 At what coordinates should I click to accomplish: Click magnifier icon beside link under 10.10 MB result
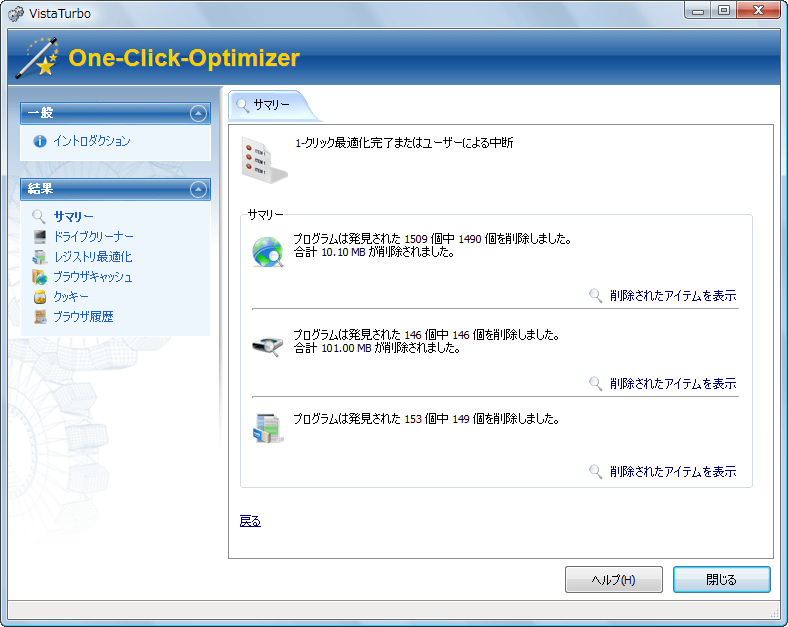click(x=595, y=295)
